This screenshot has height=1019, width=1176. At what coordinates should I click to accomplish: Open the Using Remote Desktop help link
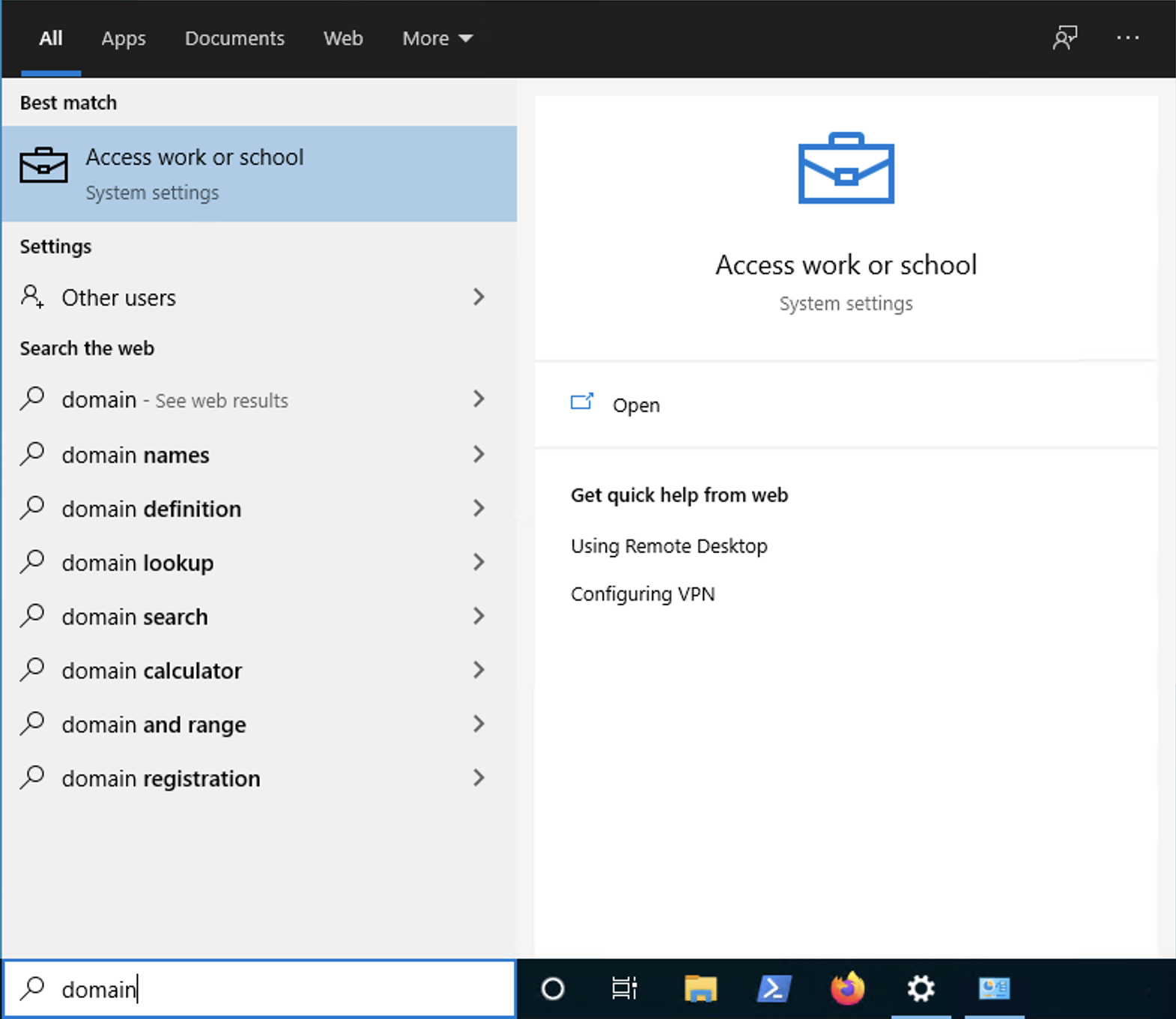pyautogui.click(x=669, y=546)
